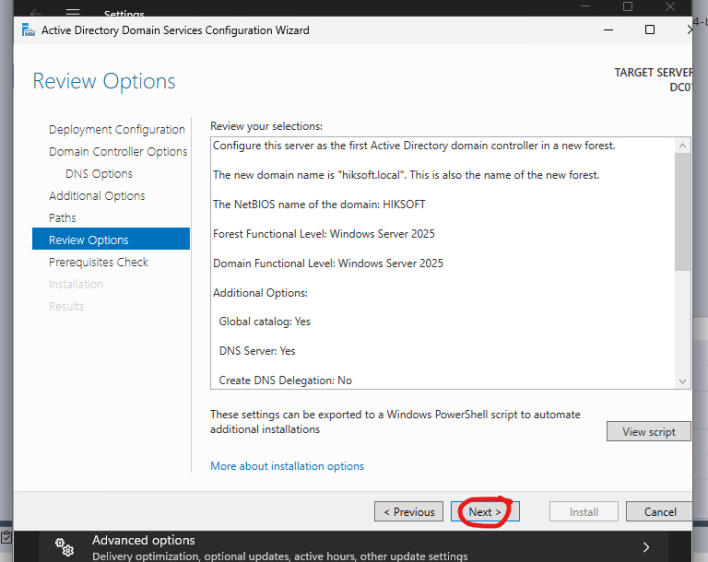Open the Settings window hamburger menu

point(73,12)
